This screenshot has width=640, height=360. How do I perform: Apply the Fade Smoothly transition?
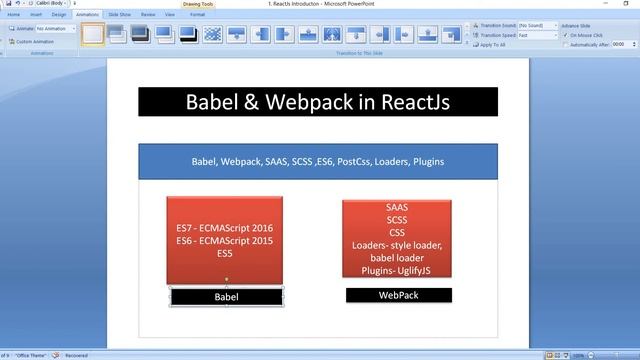tap(117, 34)
